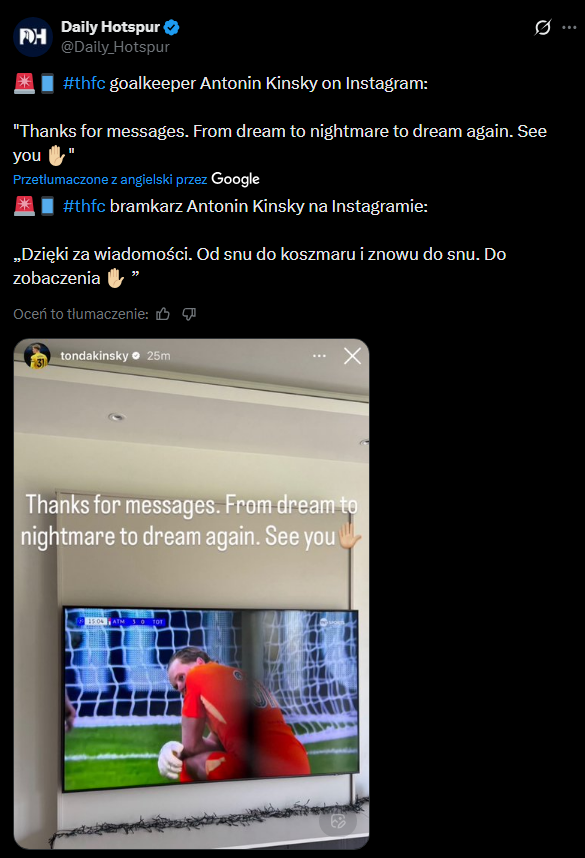Click the Google logo in the translation credit

click(235, 179)
